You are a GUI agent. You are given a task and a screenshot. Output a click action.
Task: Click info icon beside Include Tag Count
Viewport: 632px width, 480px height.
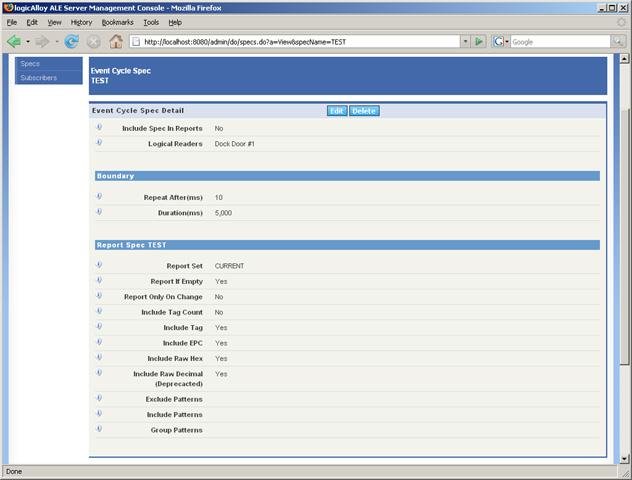(x=99, y=311)
